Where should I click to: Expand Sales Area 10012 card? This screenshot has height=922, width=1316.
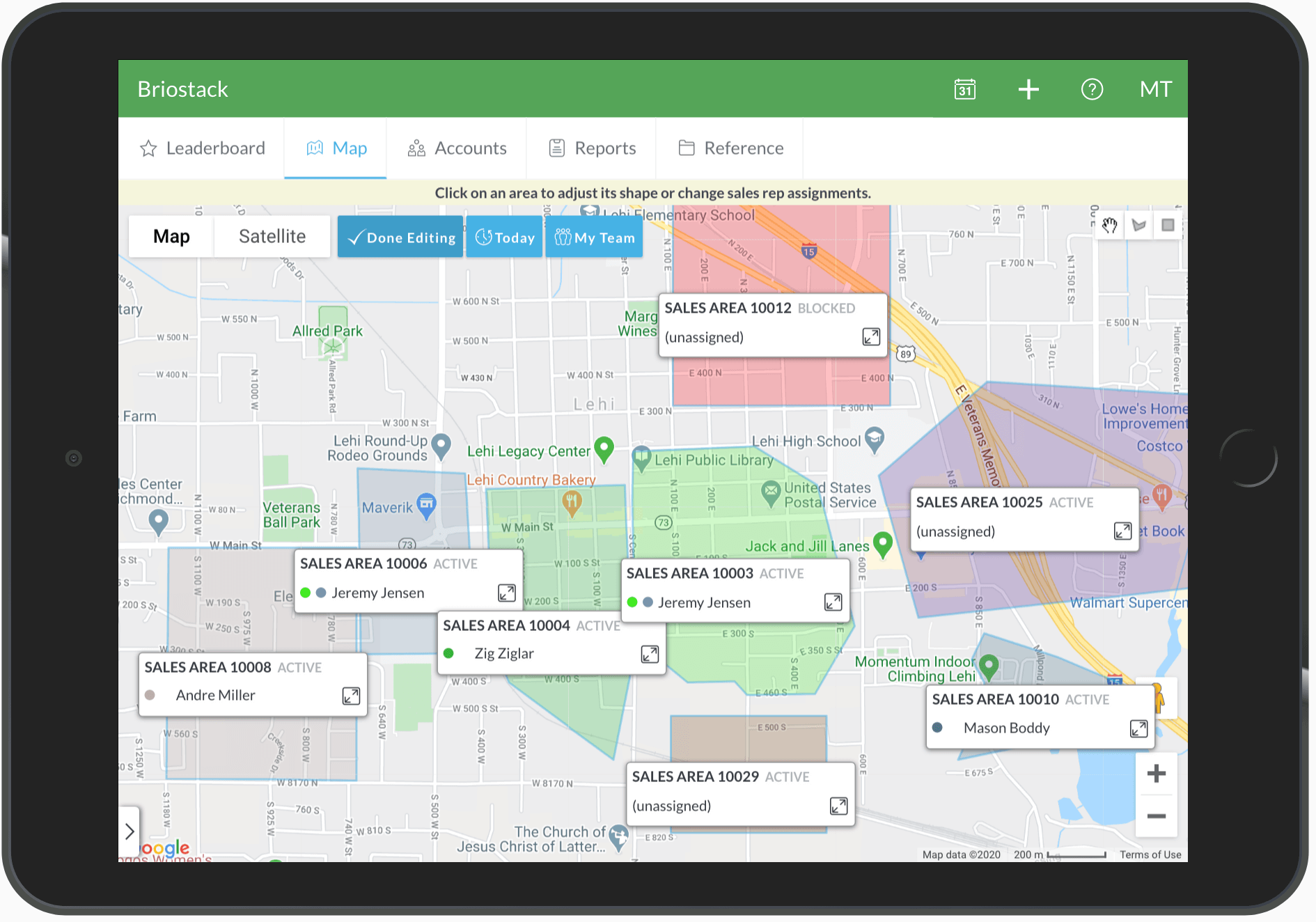click(x=871, y=337)
